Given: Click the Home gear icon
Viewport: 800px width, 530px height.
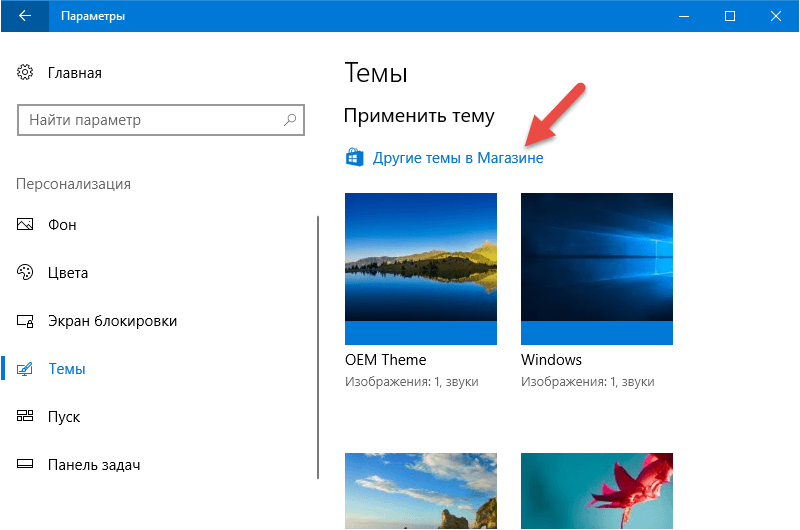Looking at the screenshot, I should (25, 72).
